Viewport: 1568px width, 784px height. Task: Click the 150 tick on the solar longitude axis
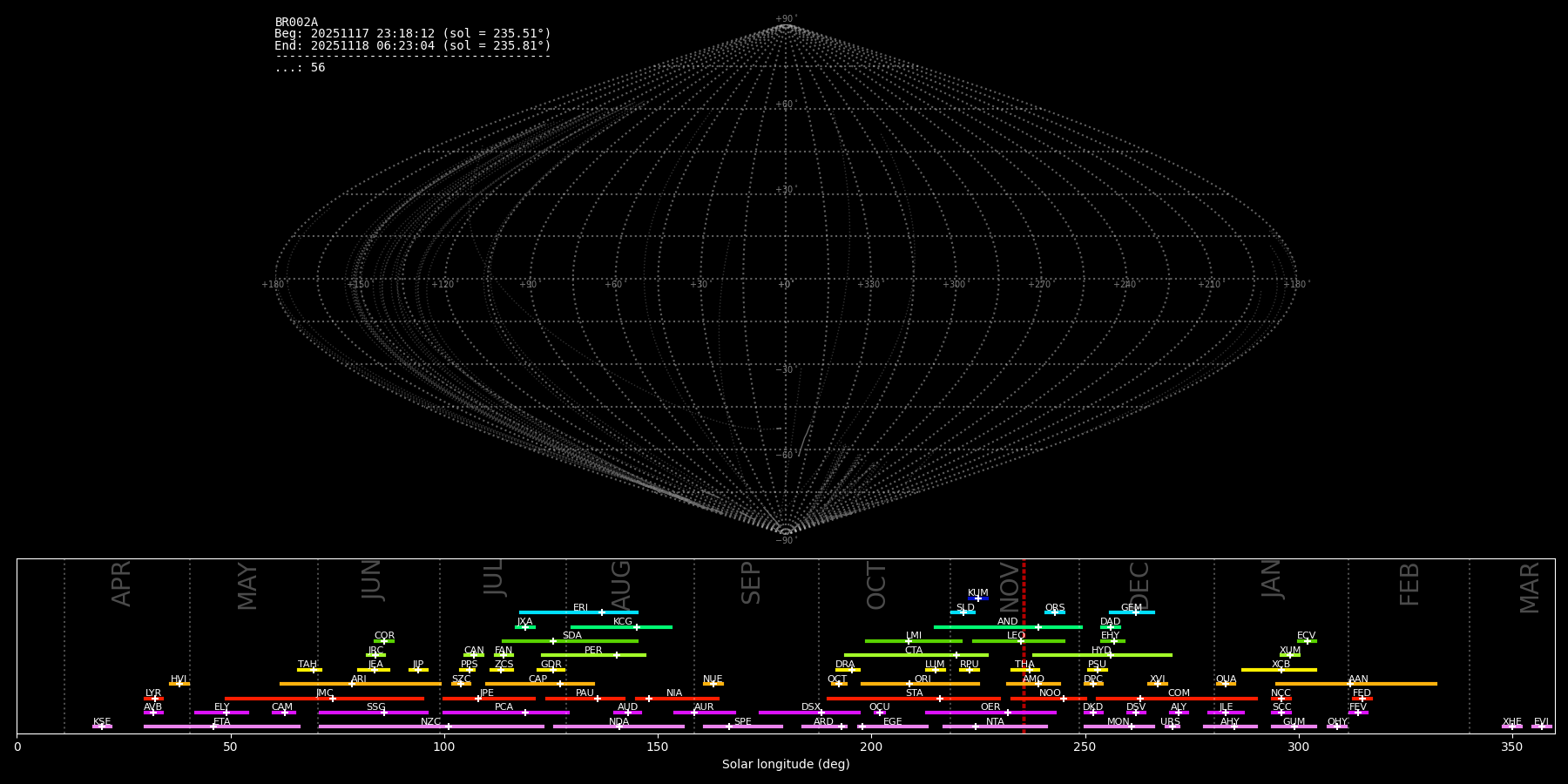coord(658,747)
